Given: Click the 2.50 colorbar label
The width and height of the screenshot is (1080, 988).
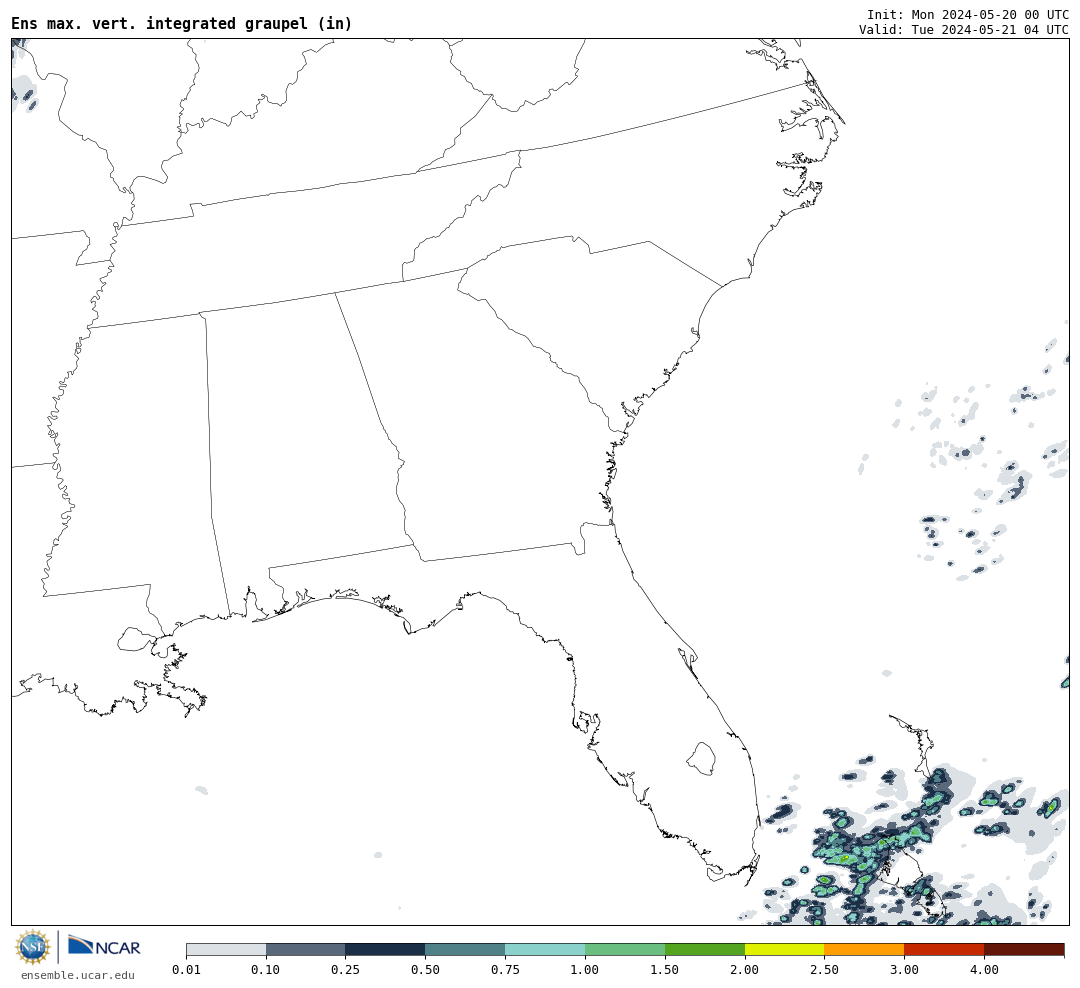Looking at the screenshot, I should [824, 970].
